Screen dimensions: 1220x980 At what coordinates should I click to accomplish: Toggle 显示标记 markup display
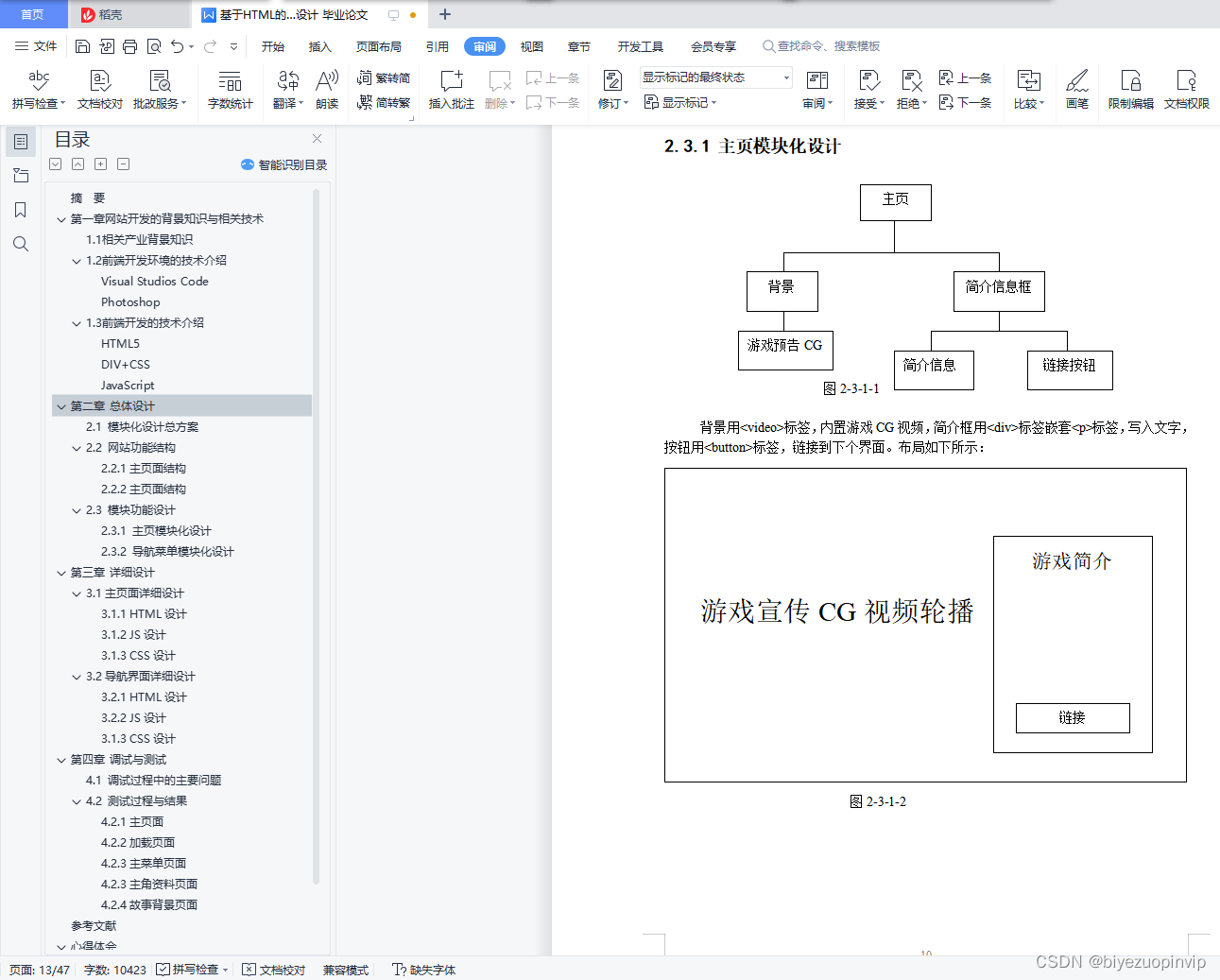[679, 102]
